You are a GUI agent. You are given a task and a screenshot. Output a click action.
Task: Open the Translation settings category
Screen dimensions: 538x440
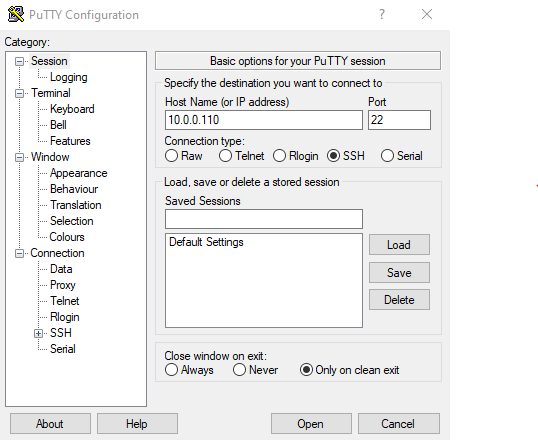(x=76, y=205)
